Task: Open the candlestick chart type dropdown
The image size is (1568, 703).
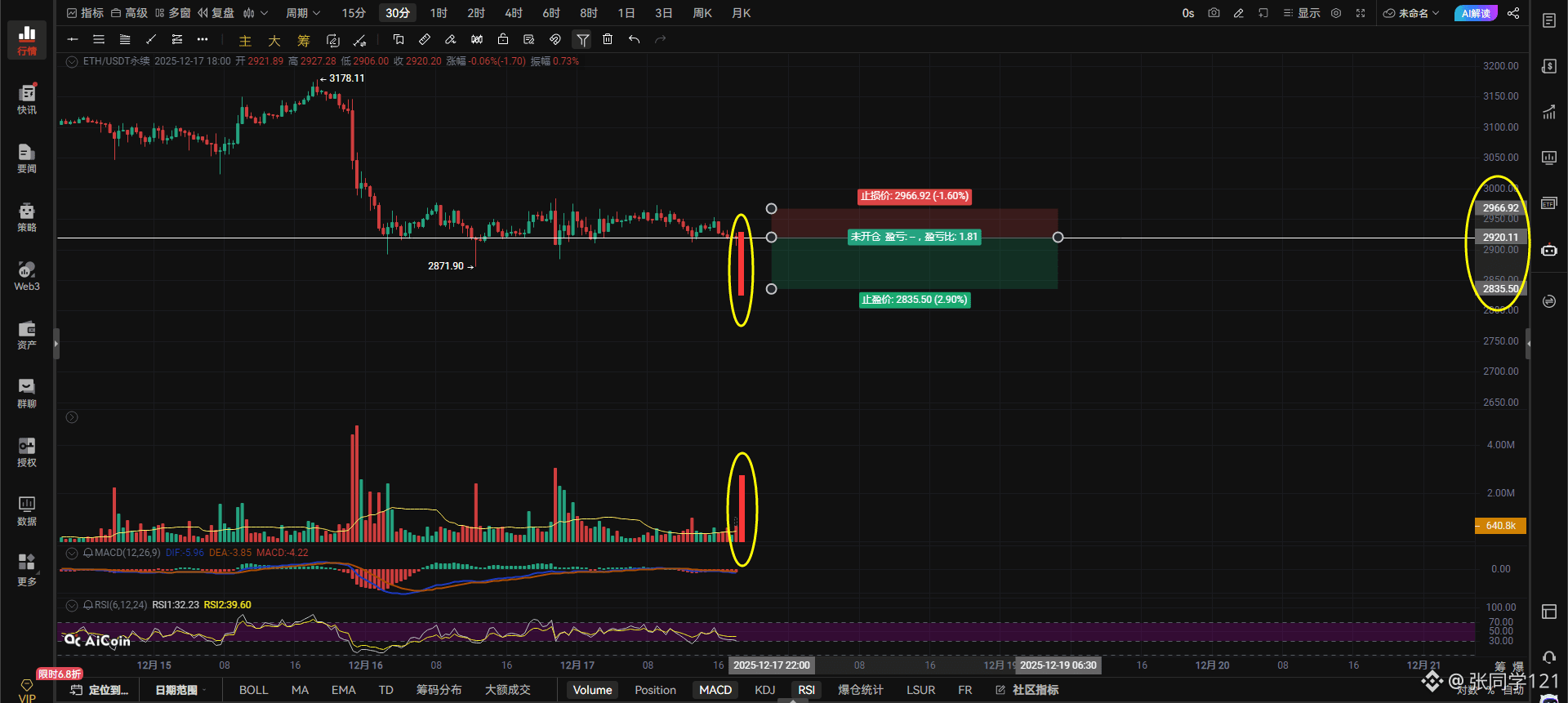Action: pyautogui.click(x=256, y=13)
